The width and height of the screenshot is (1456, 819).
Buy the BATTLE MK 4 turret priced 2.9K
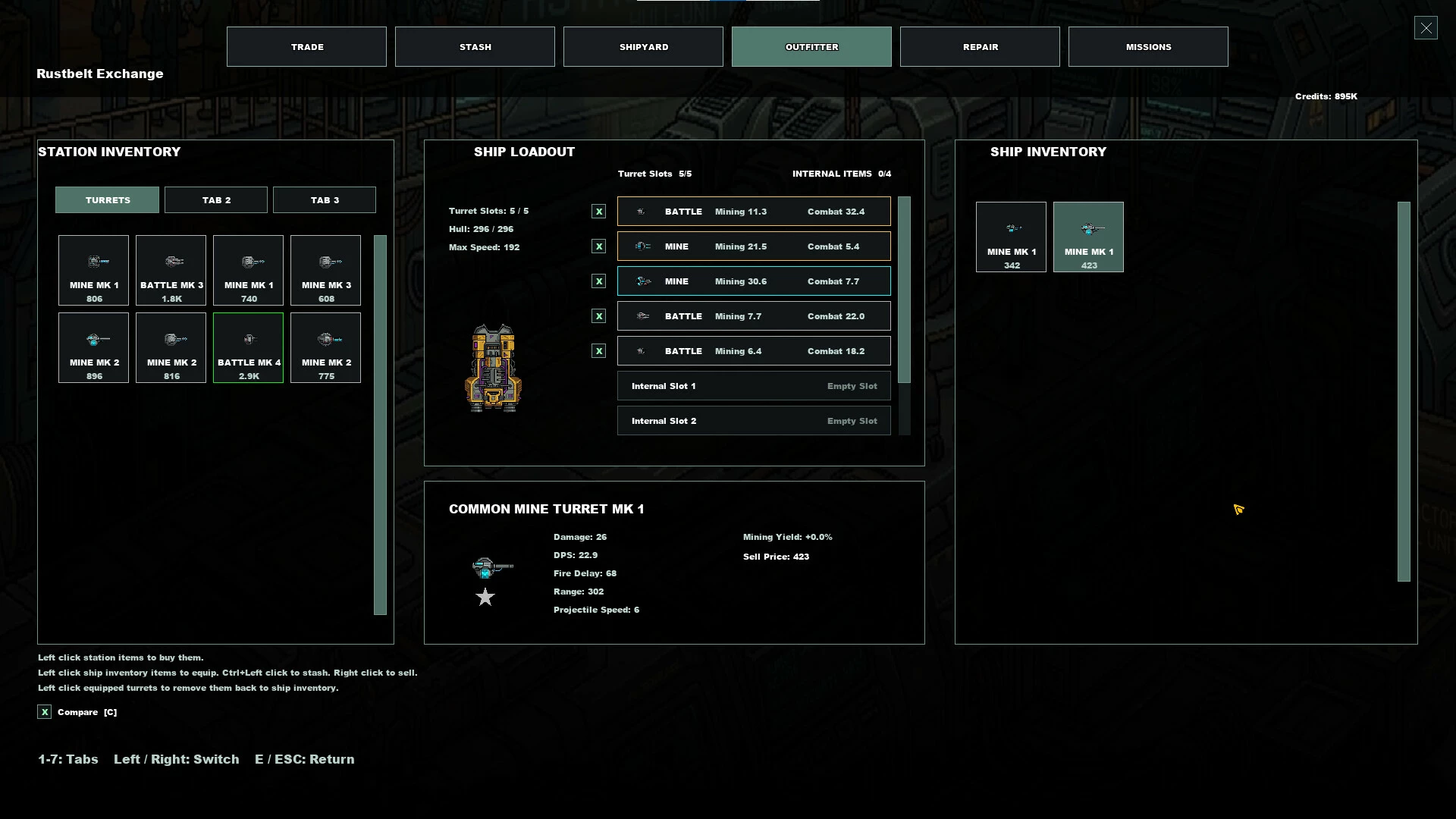(x=248, y=347)
